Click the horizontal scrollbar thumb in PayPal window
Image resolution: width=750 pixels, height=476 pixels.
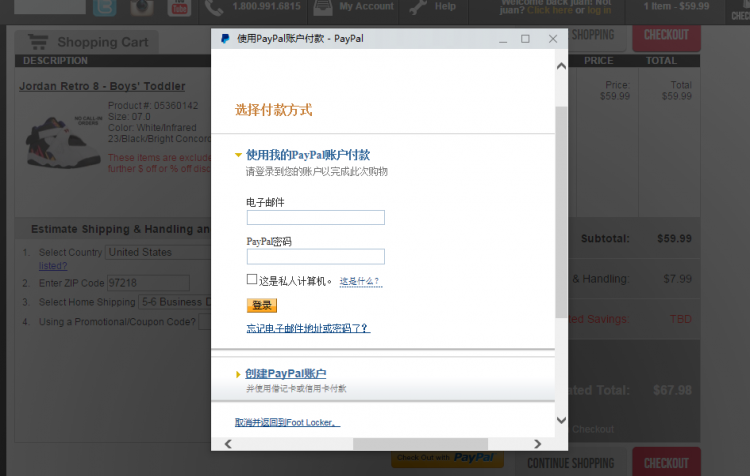(x=420, y=444)
